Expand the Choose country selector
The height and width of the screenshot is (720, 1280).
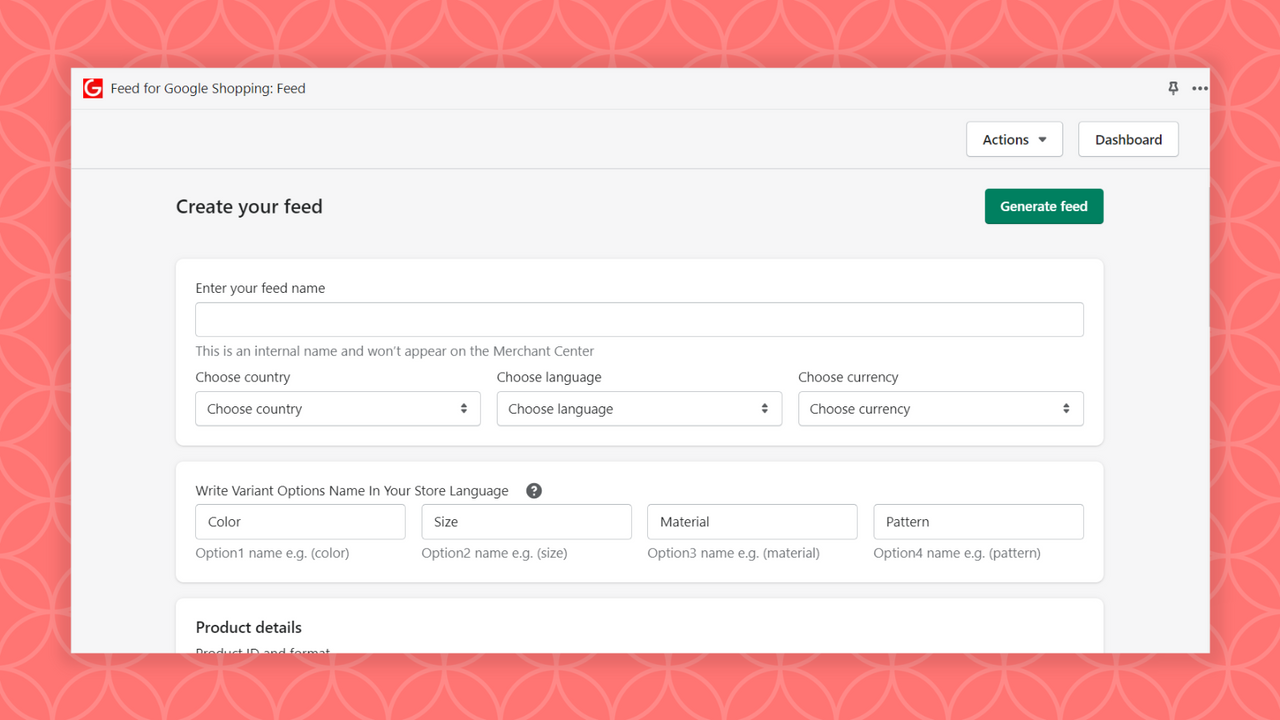(337, 408)
